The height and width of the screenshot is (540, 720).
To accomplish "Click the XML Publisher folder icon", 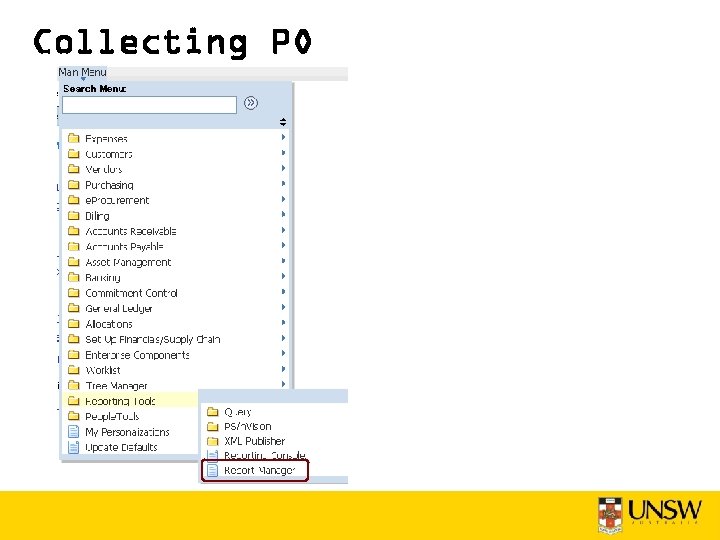I will coord(212,441).
